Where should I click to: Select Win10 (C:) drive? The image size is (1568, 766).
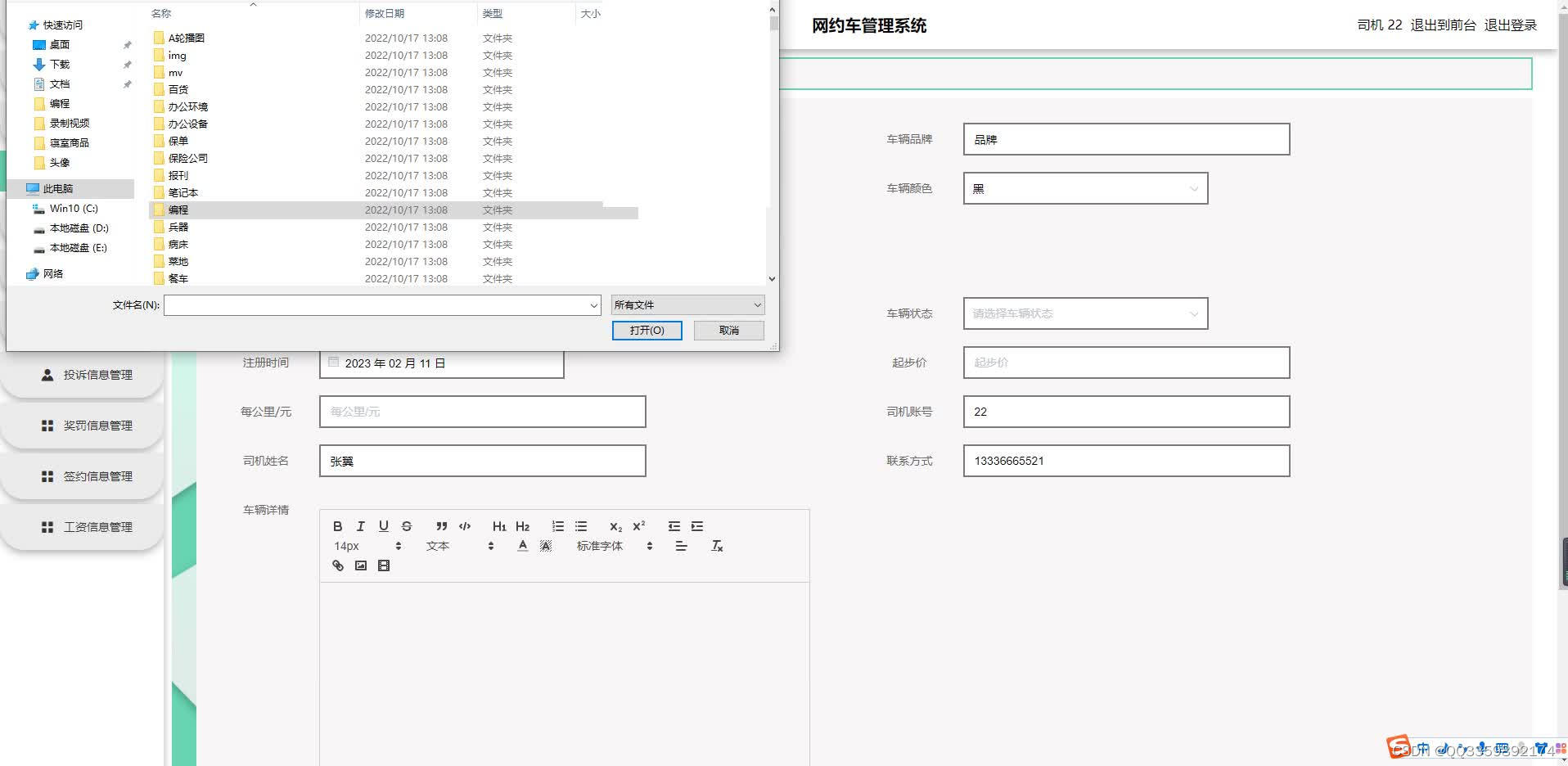tap(74, 209)
